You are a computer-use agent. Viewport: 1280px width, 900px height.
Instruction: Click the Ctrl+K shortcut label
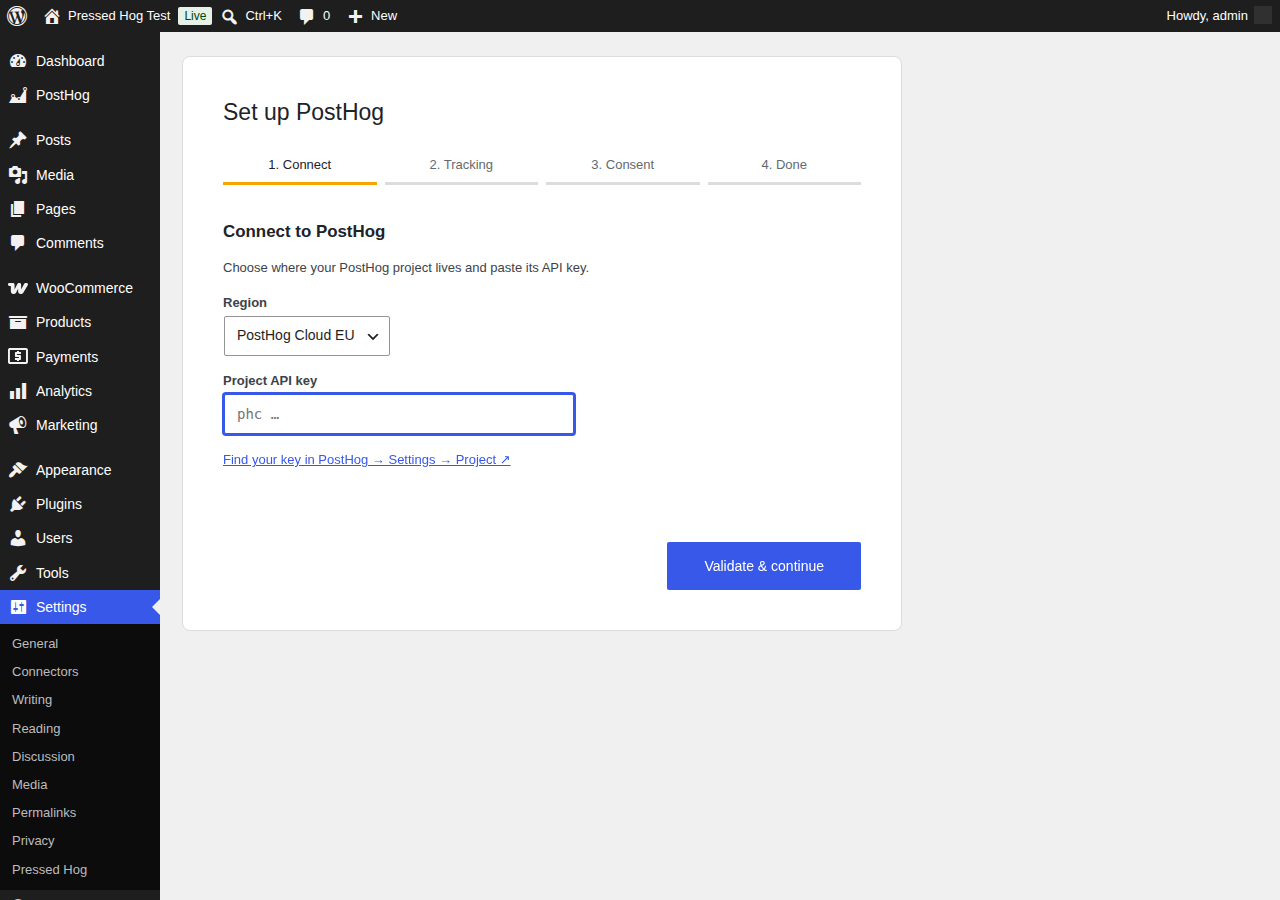click(x=264, y=16)
